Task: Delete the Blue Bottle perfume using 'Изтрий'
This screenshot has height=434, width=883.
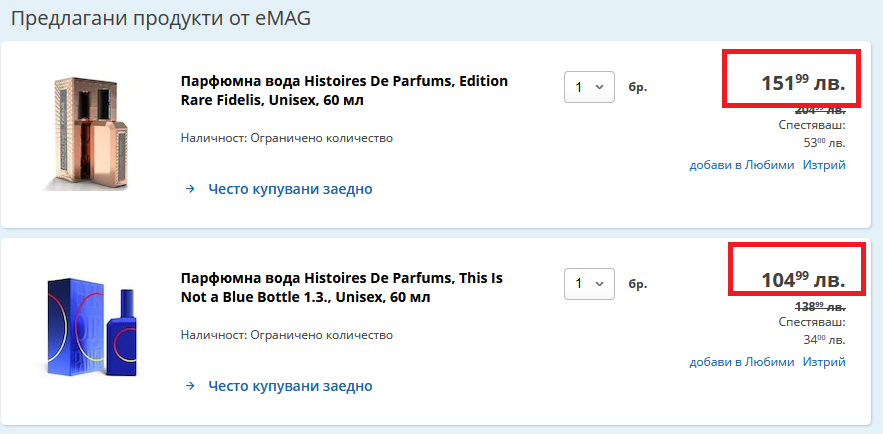Action: [824, 362]
